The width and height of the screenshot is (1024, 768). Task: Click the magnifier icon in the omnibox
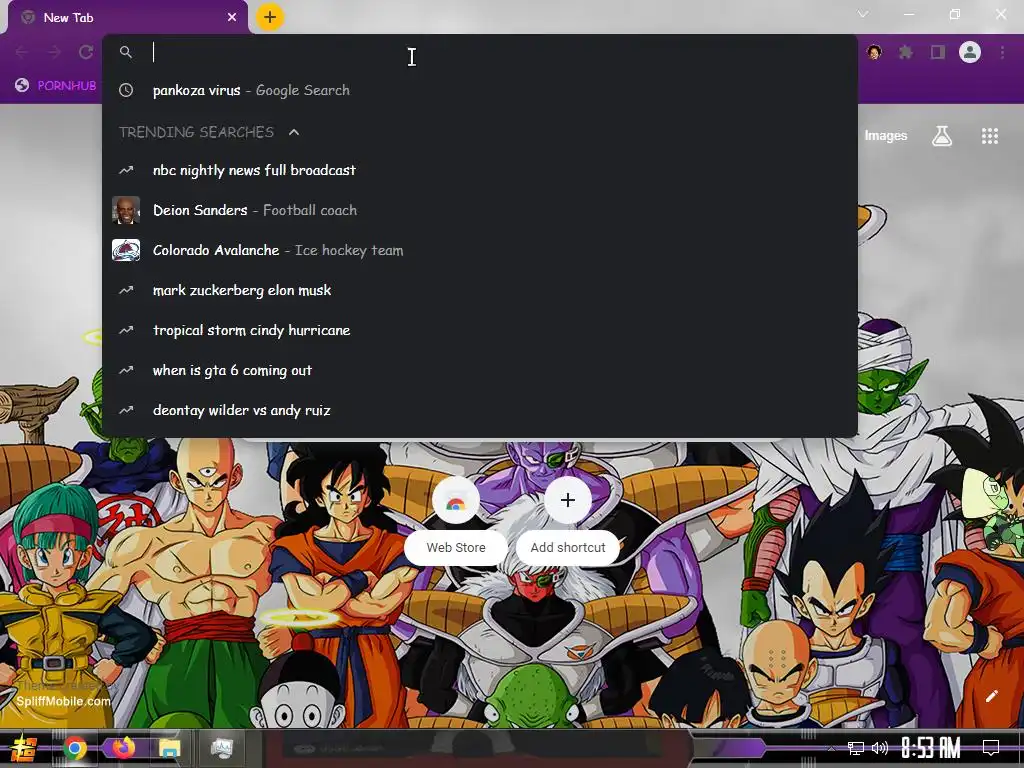tap(126, 52)
